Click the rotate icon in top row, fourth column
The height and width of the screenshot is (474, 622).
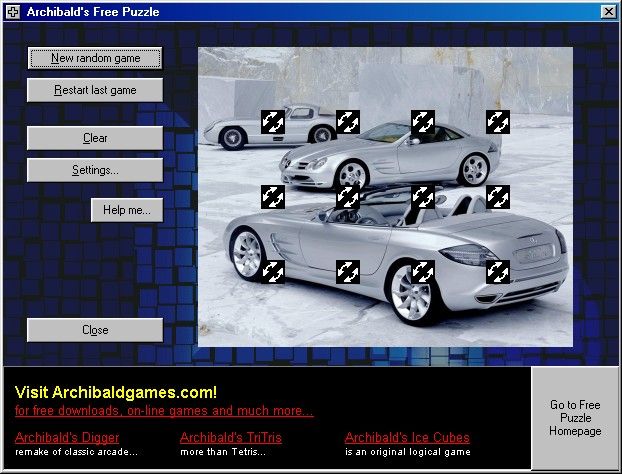498,122
